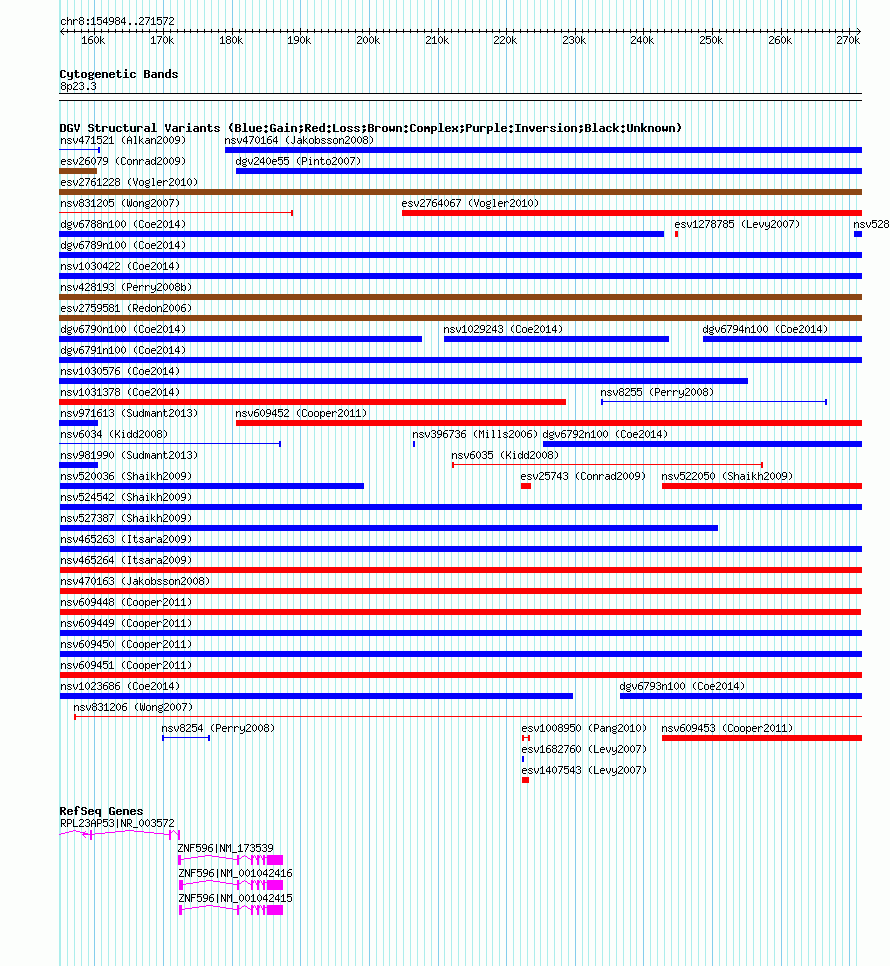Click nsv609451 (Cooper2011) label
Image resolution: width=890 pixels, height=966 pixels.
click(x=126, y=664)
